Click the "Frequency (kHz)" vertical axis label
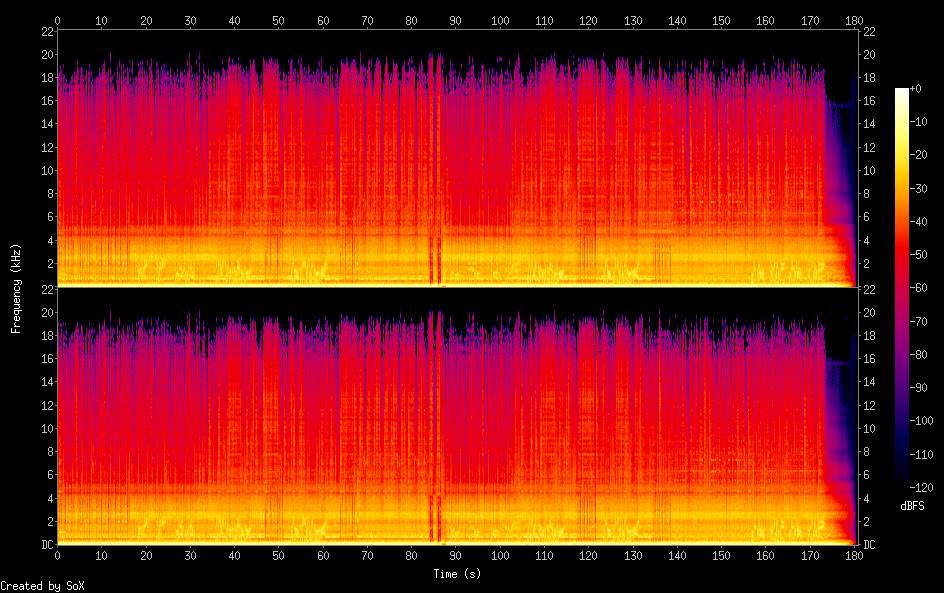The width and height of the screenshot is (944, 593). [x=16, y=288]
